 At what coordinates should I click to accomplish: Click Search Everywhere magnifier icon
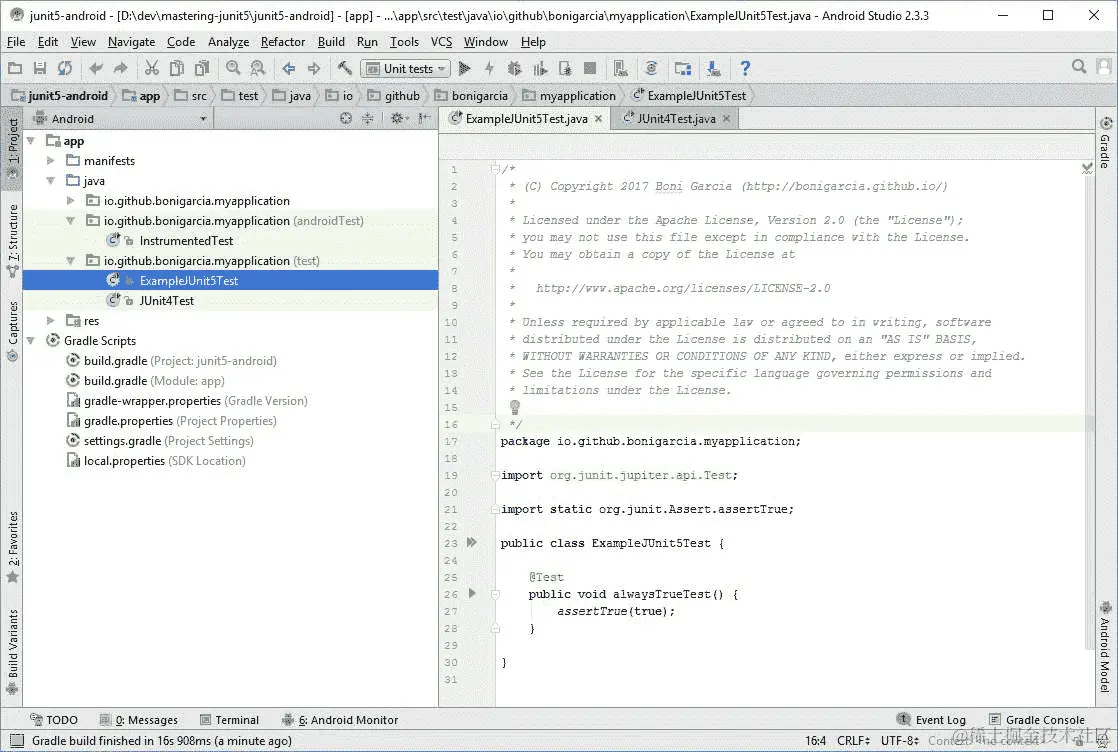pos(1079,67)
